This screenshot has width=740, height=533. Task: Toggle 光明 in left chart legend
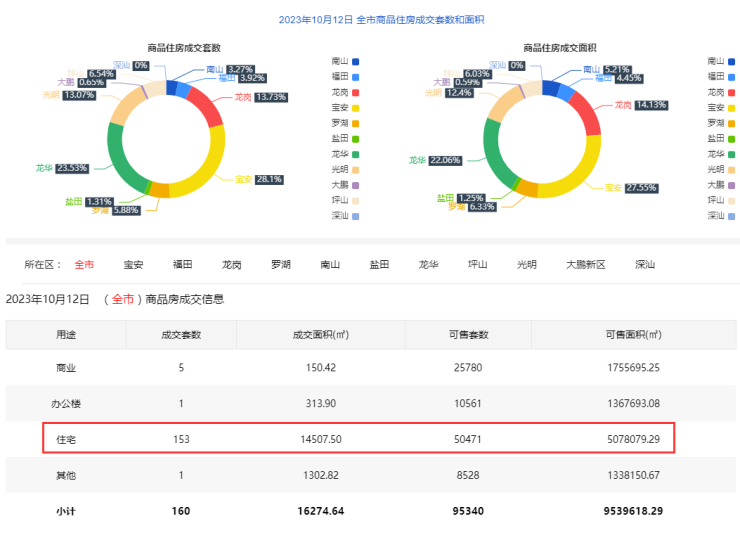pos(344,169)
